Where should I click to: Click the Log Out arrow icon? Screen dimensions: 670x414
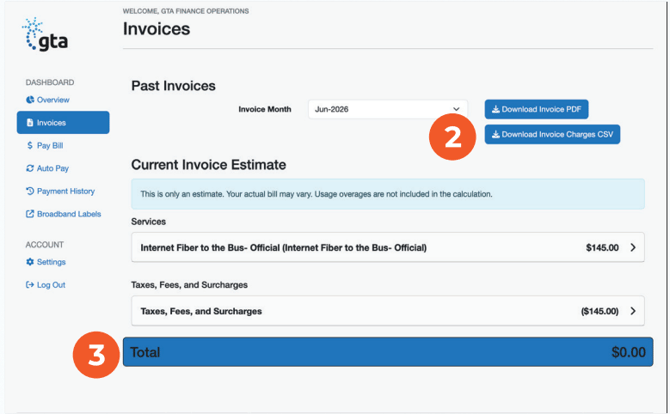30,285
